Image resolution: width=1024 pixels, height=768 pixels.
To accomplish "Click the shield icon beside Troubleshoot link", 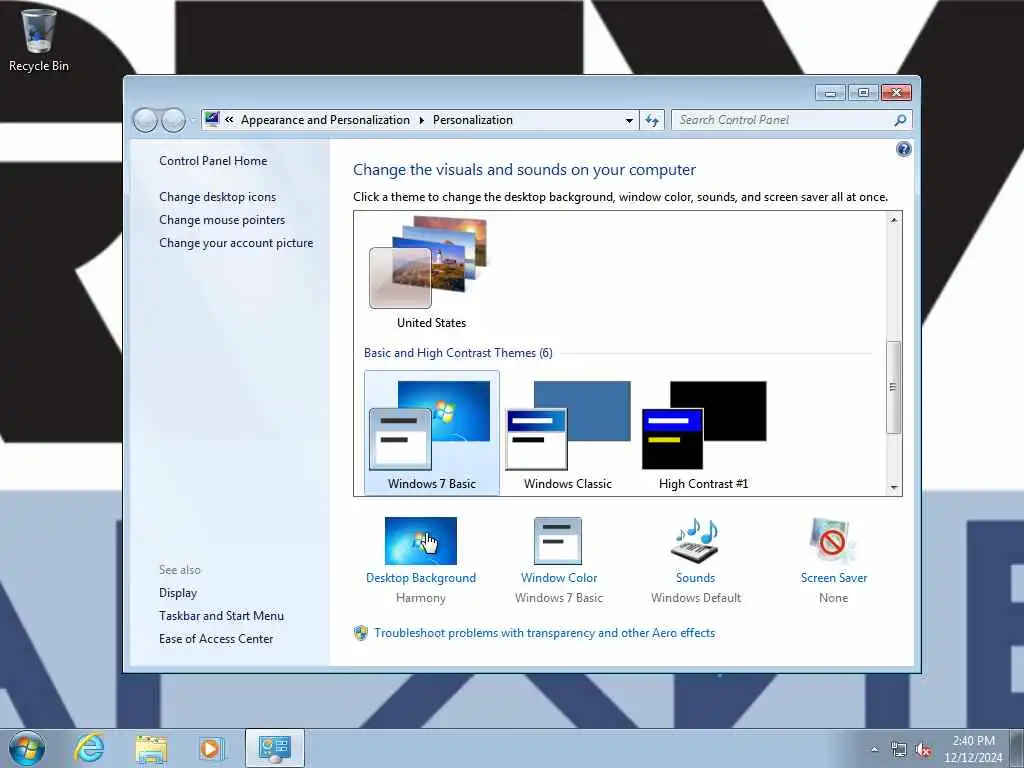I will pos(360,633).
